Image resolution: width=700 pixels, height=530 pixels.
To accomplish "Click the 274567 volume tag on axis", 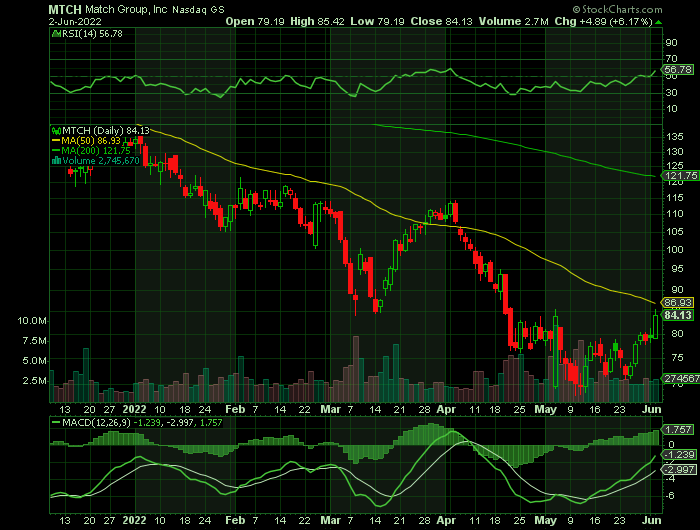I will 682,379.
